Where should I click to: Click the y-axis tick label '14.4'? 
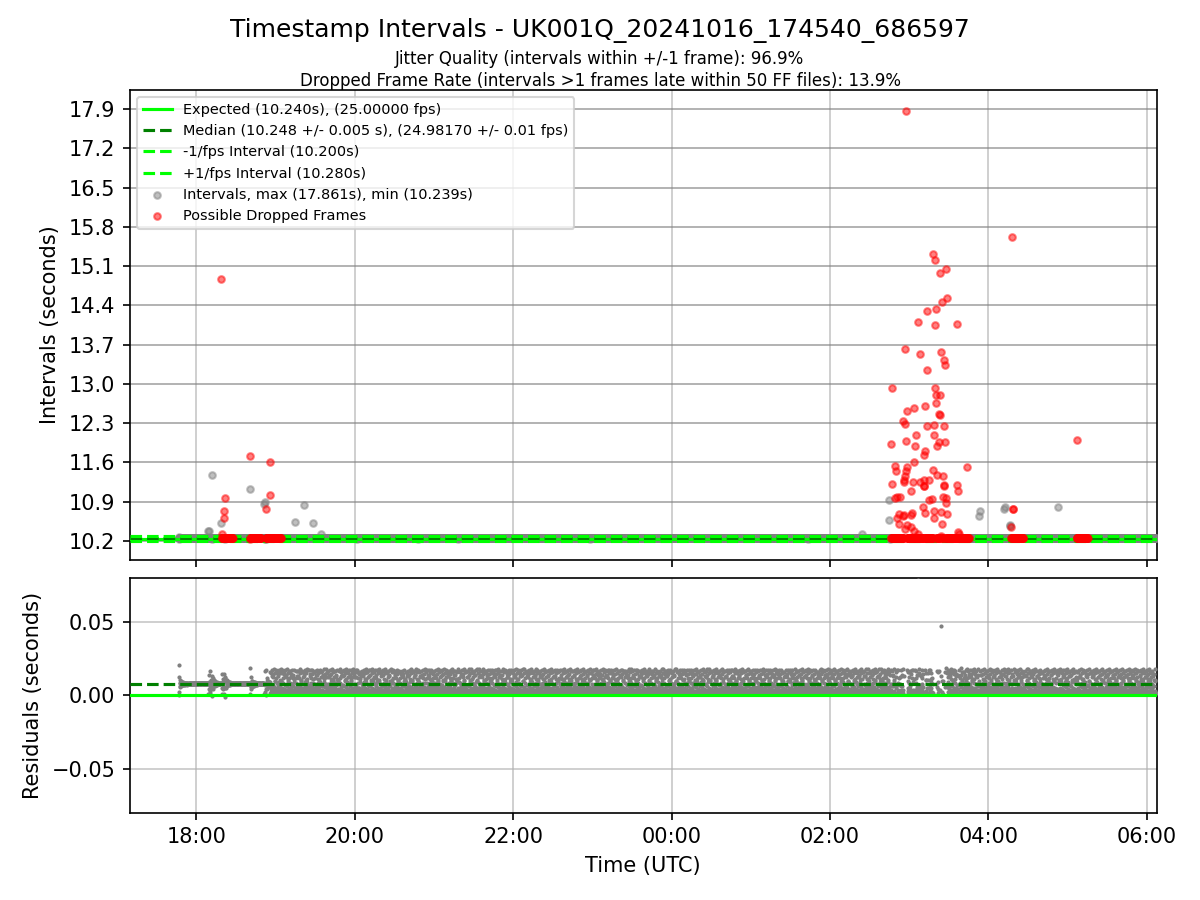[x=93, y=305]
